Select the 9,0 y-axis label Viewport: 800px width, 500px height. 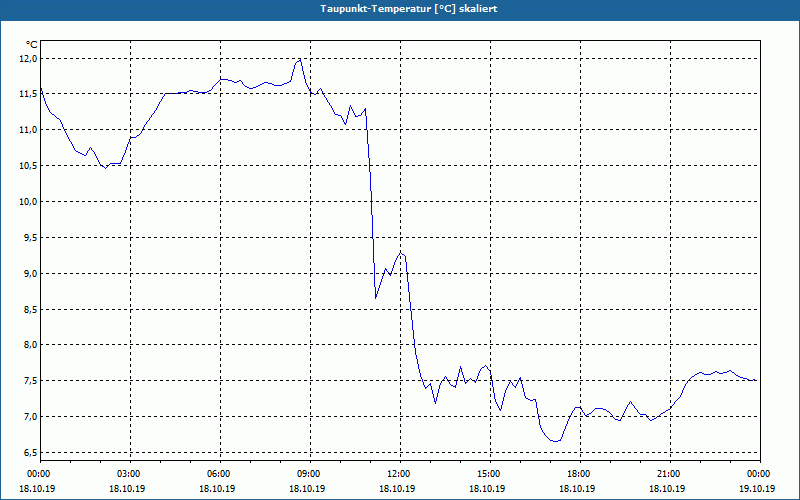coord(30,274)
